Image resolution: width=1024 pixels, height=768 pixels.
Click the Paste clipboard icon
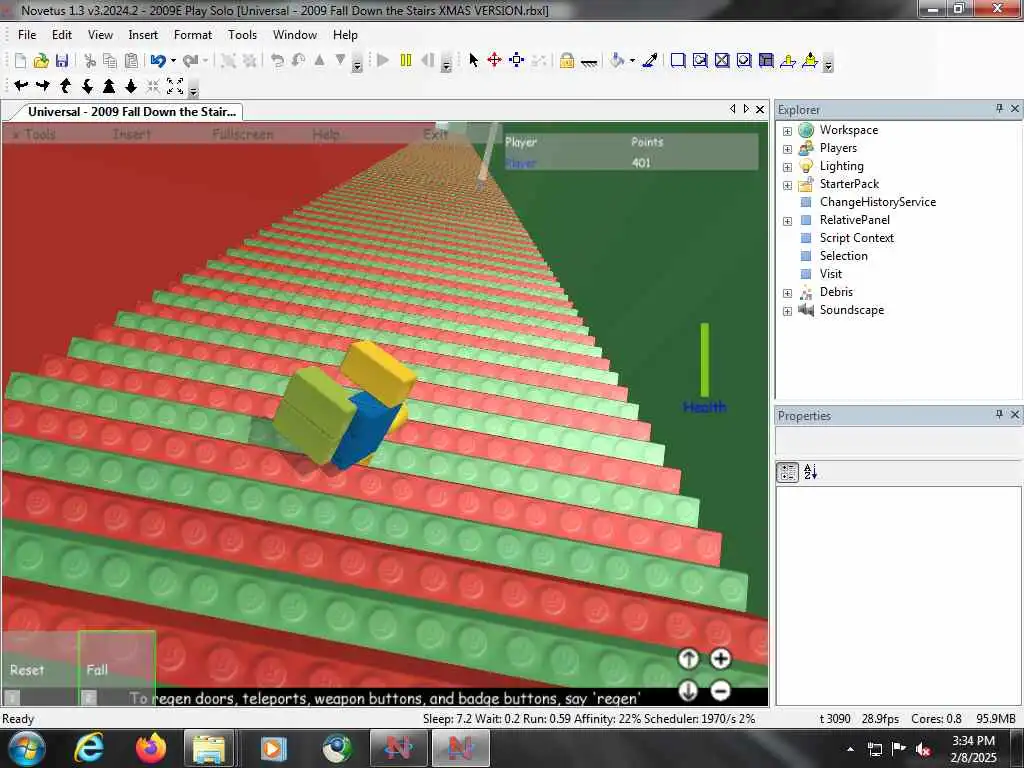pyautogui.click(x=131, y=61)
